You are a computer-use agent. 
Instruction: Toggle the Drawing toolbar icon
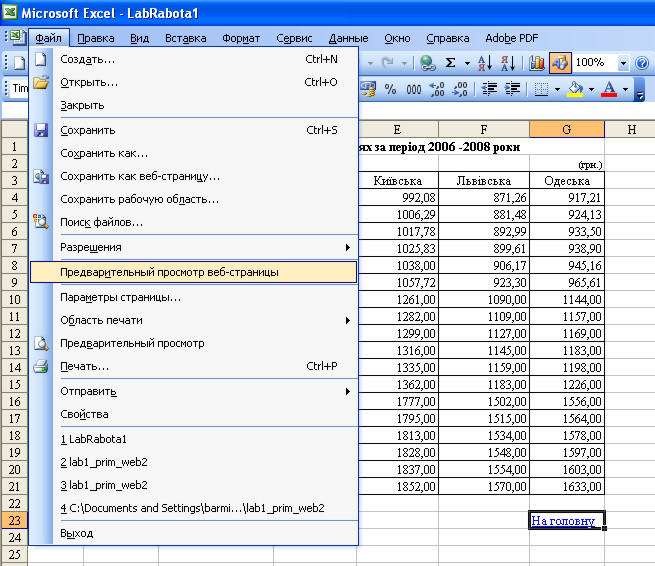[x=560, y=63]
